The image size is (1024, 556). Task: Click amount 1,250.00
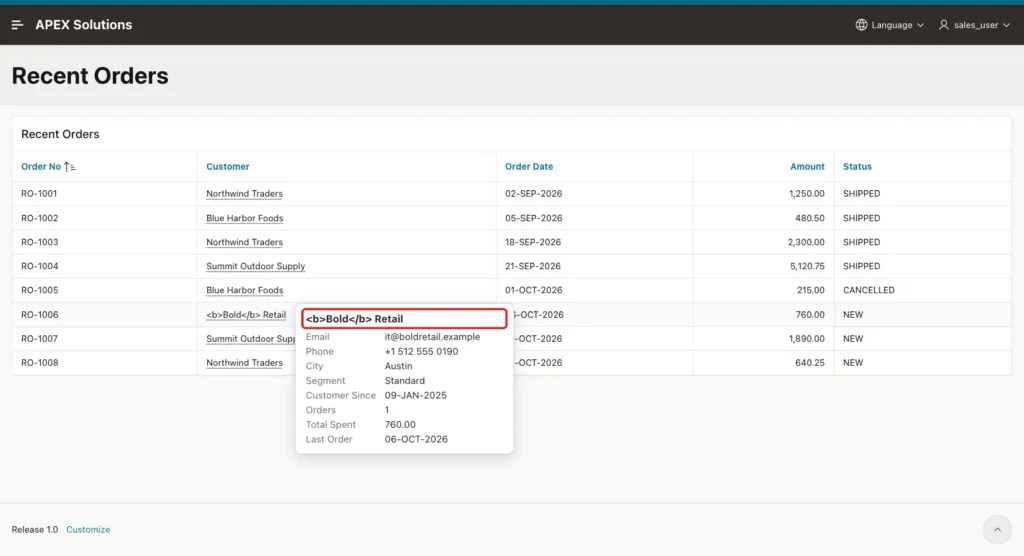pos(807,193)
